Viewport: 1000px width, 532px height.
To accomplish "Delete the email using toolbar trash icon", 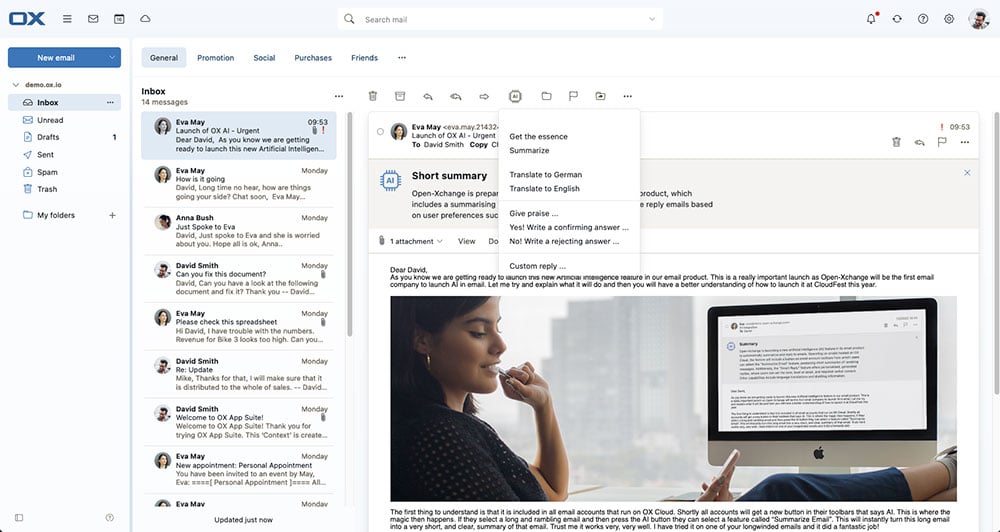I will point(373,96).
